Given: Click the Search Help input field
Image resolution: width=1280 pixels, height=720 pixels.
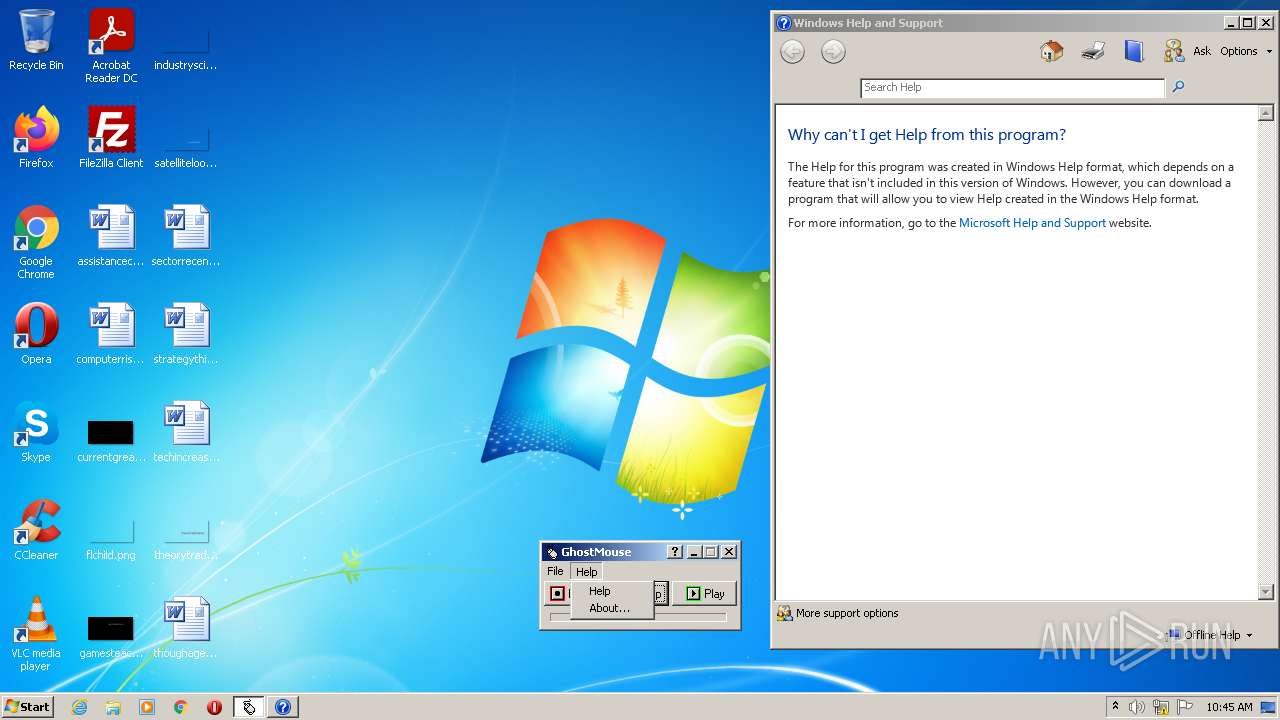Looking at the screenshot, I should coord(1012,87).
